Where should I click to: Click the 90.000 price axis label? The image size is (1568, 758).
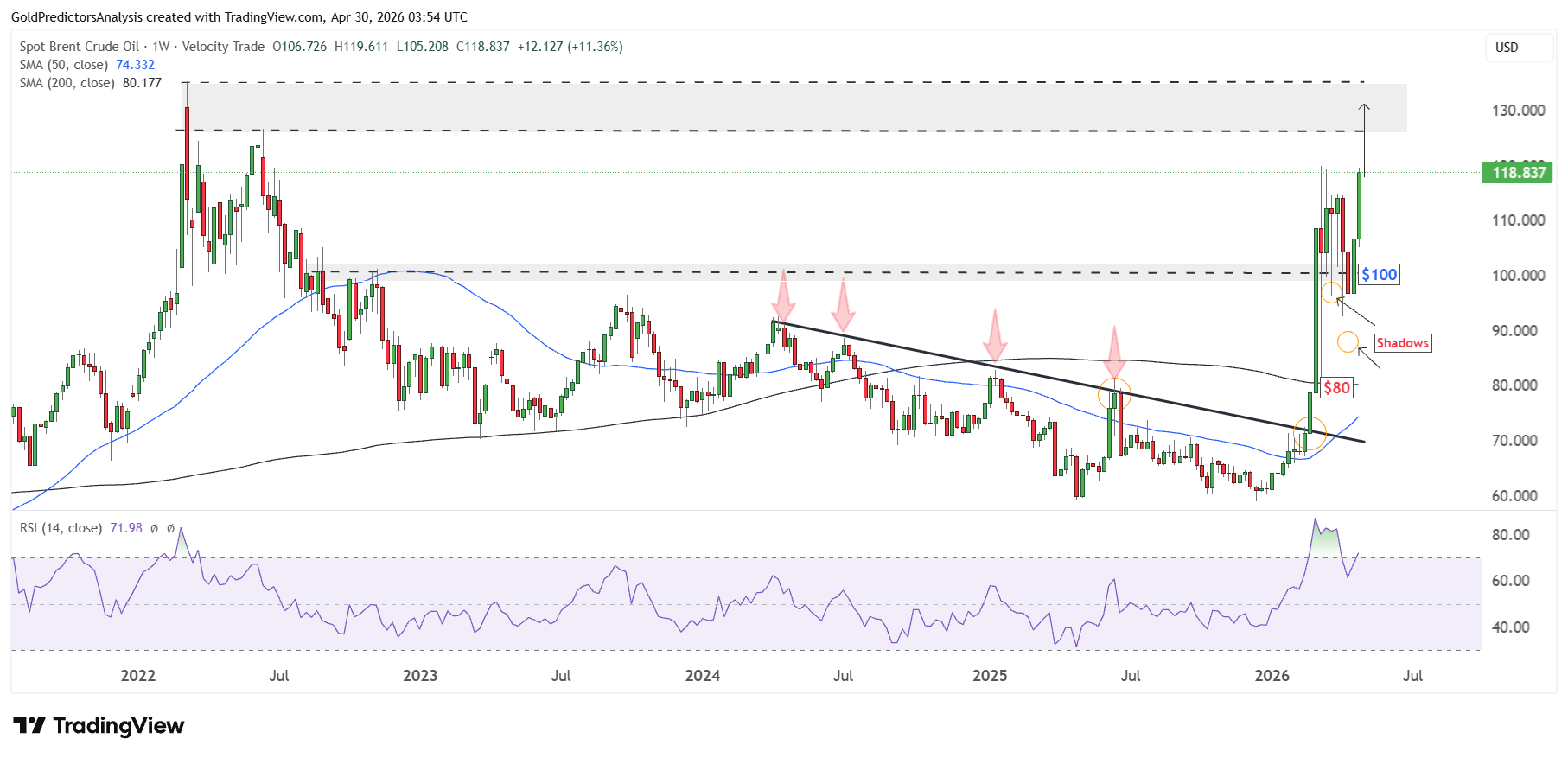pyautogui.click(x=1515, y=331)
